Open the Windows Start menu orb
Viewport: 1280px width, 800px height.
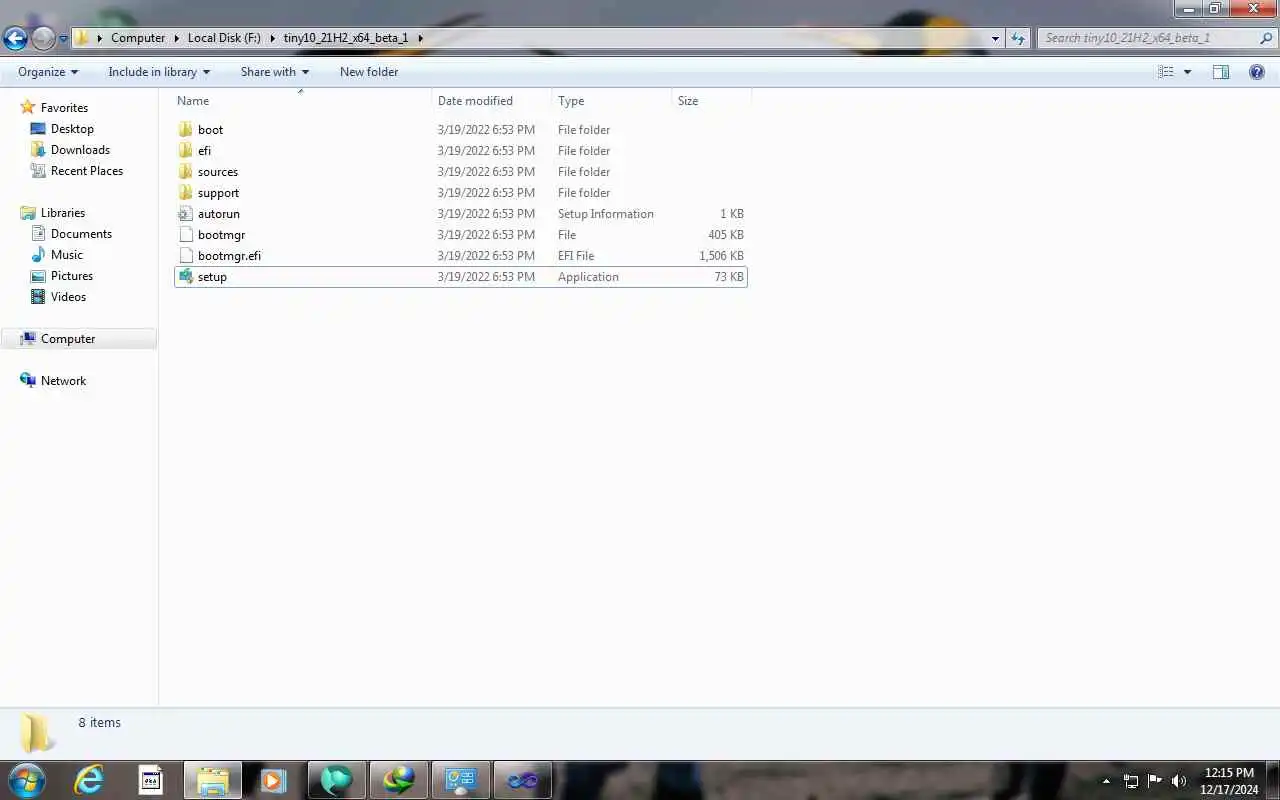(27, 780)
